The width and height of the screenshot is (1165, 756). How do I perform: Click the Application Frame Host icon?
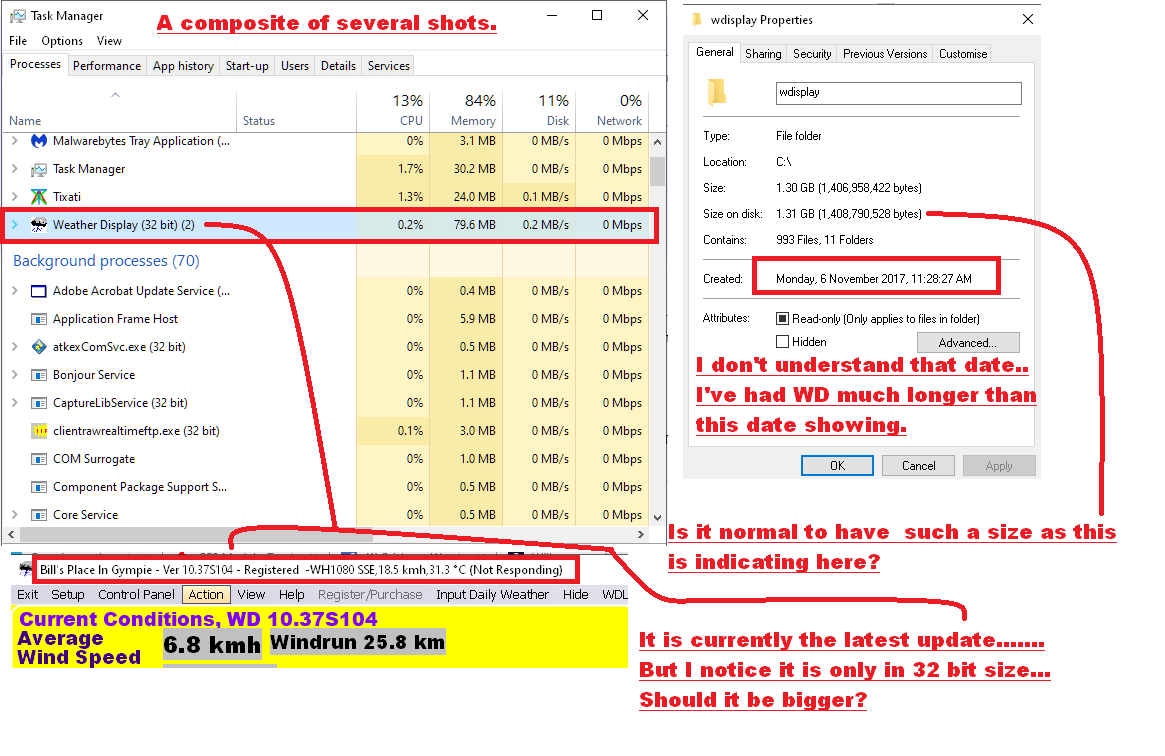39,319
